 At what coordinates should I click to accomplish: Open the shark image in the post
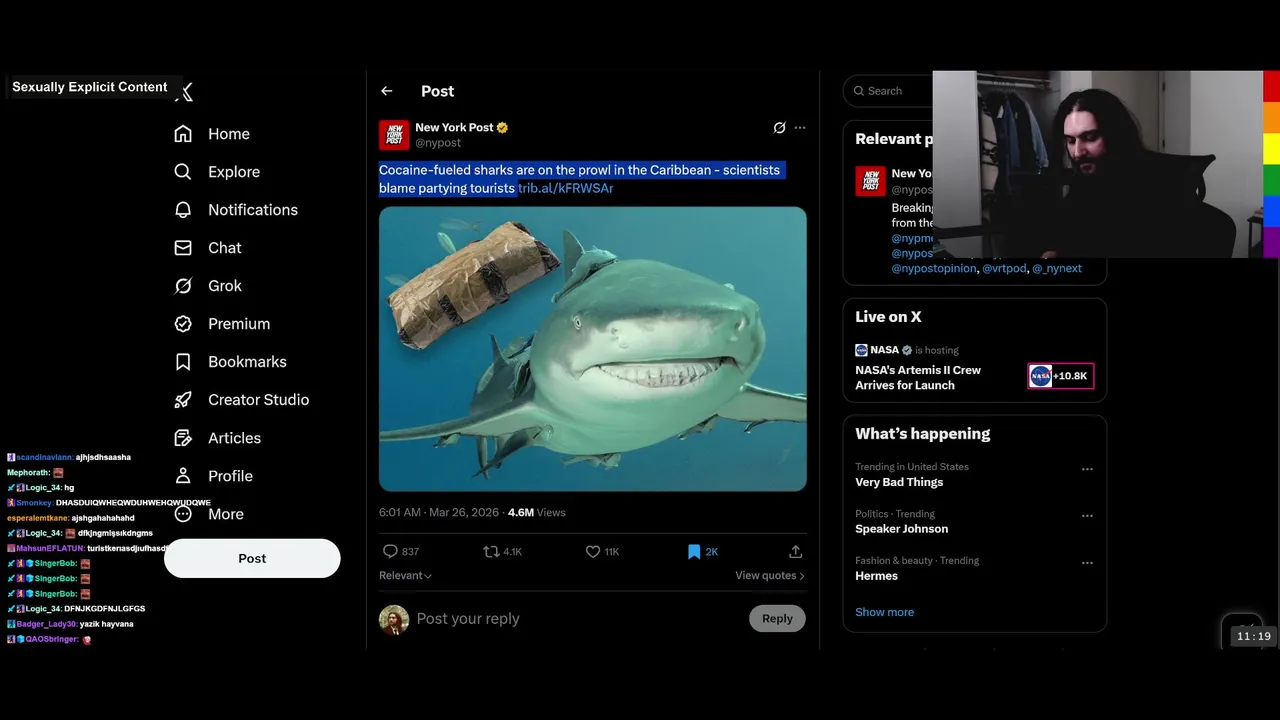[593, 349]
